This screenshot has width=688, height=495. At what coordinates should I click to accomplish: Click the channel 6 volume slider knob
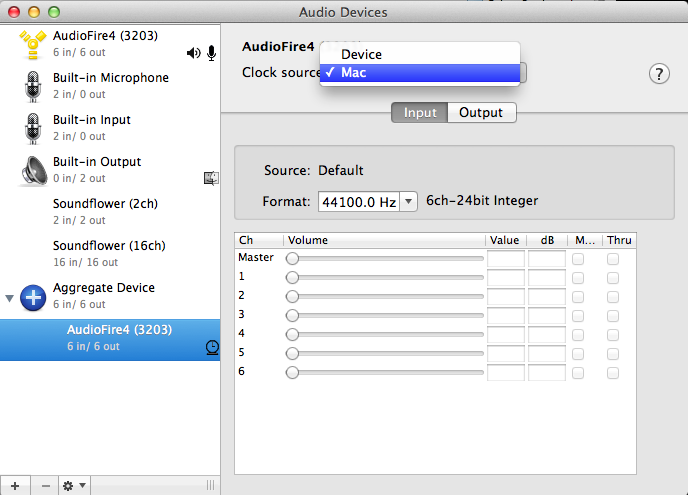pos(292,373)
